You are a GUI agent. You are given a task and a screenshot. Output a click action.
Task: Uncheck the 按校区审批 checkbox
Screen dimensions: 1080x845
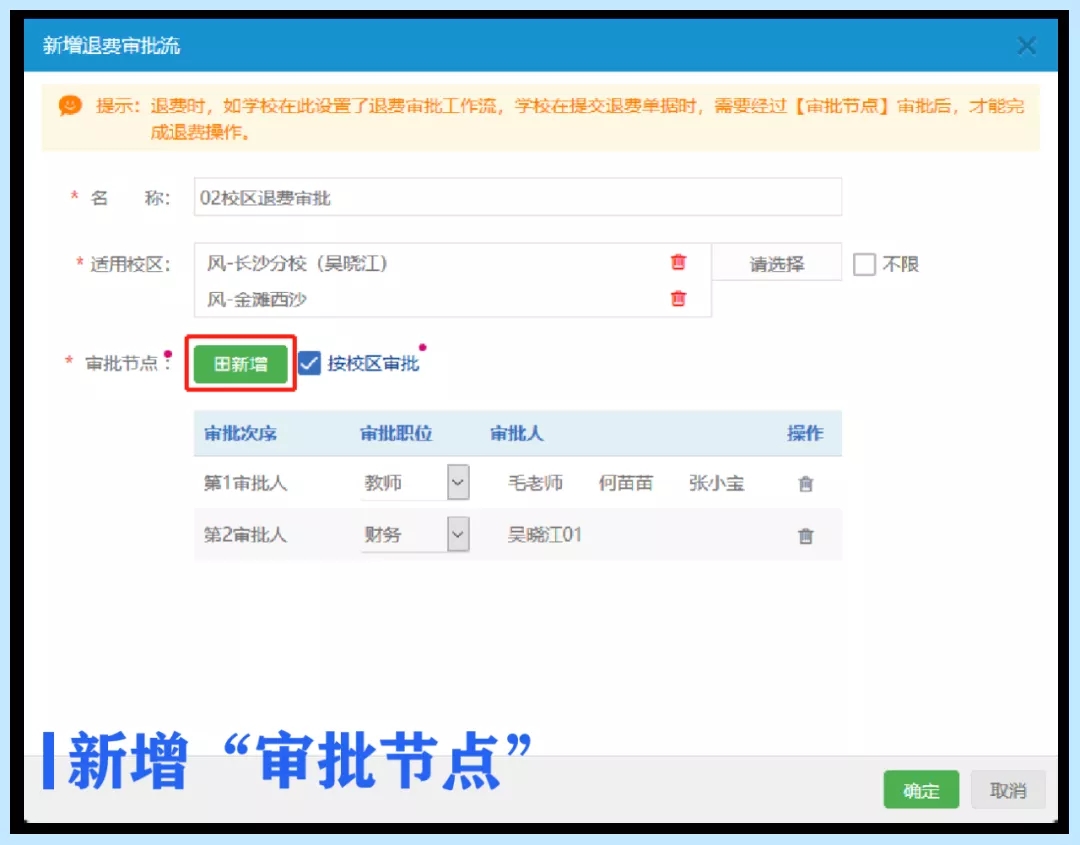[310, 363]
